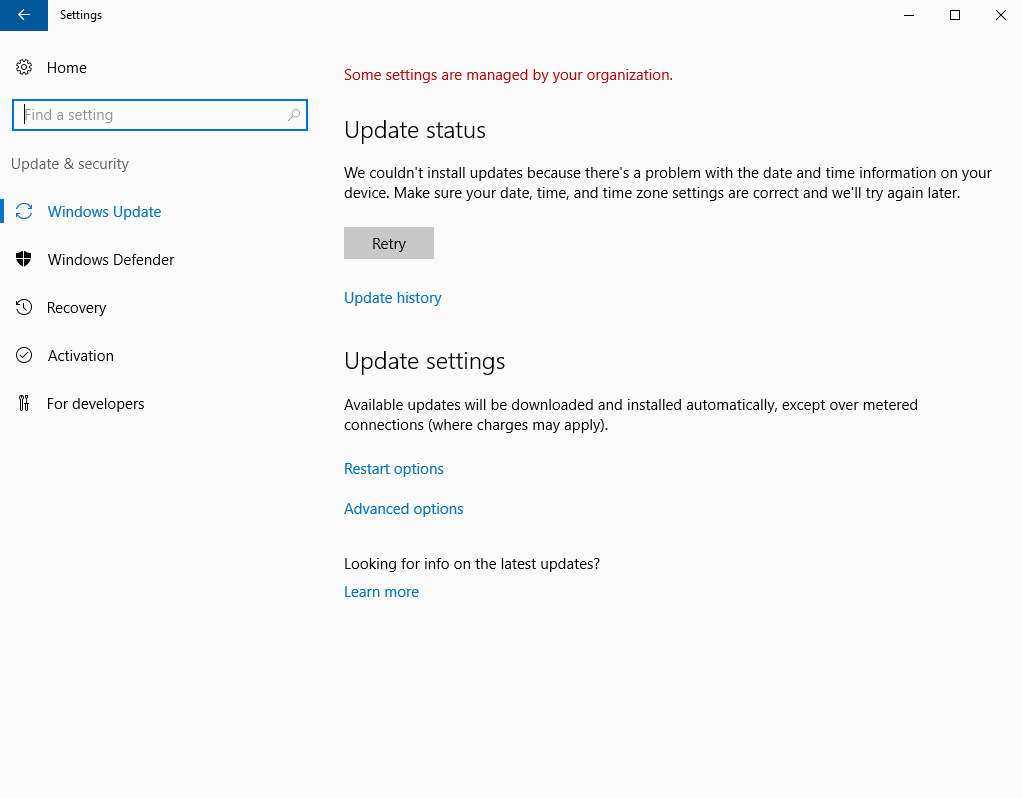Open the Update history link
Image resolution: width=1022 pixels, height=798 pixels.
coord(392,298)
